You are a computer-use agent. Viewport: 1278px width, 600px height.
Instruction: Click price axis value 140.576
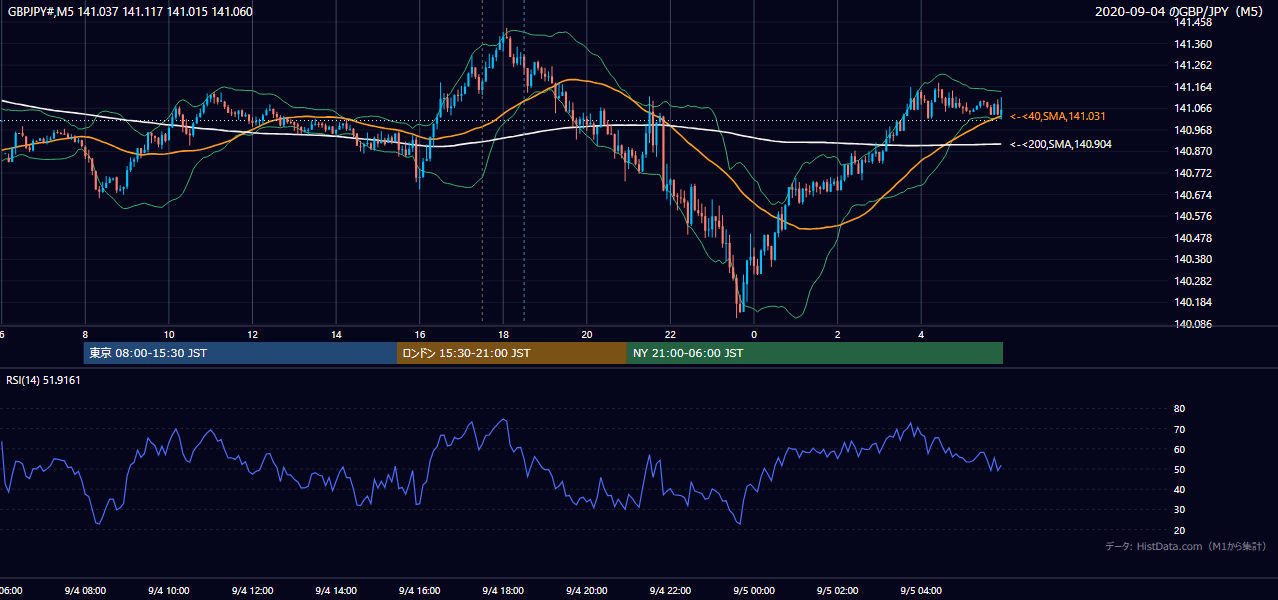1194,216
